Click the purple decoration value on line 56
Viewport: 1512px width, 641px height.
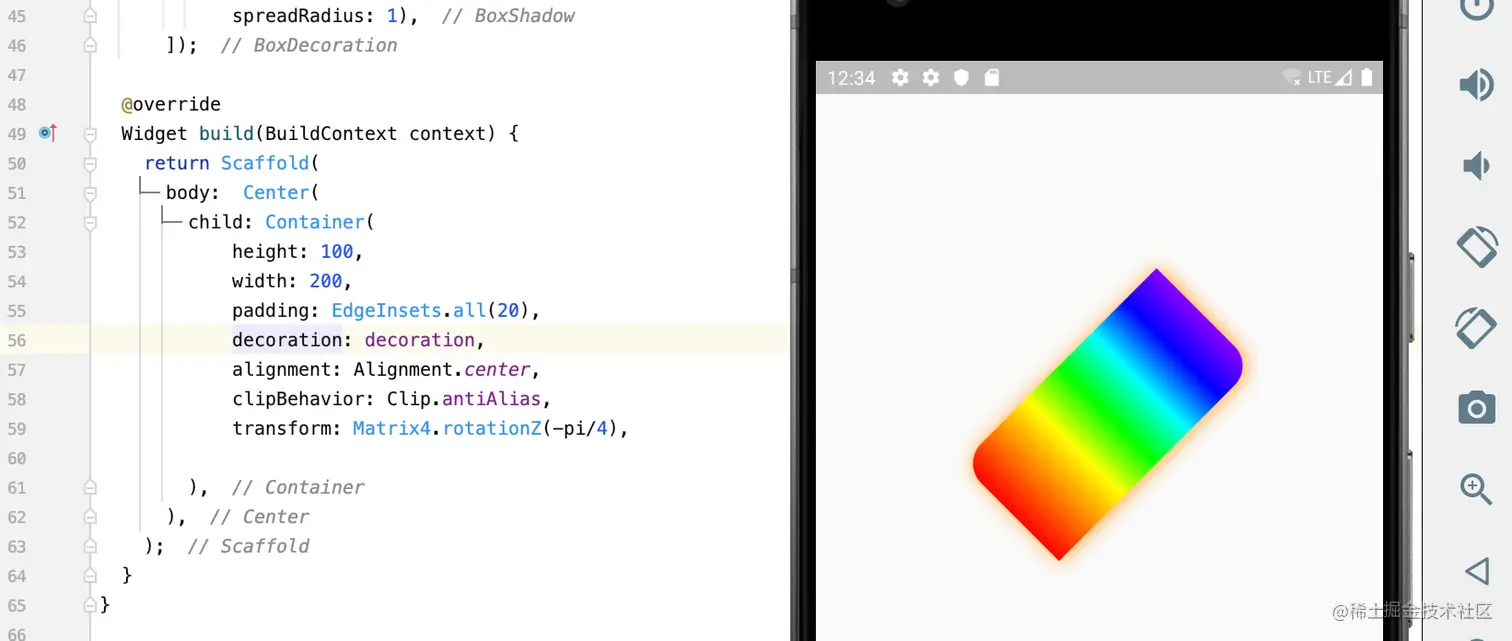tap(419, 340)
